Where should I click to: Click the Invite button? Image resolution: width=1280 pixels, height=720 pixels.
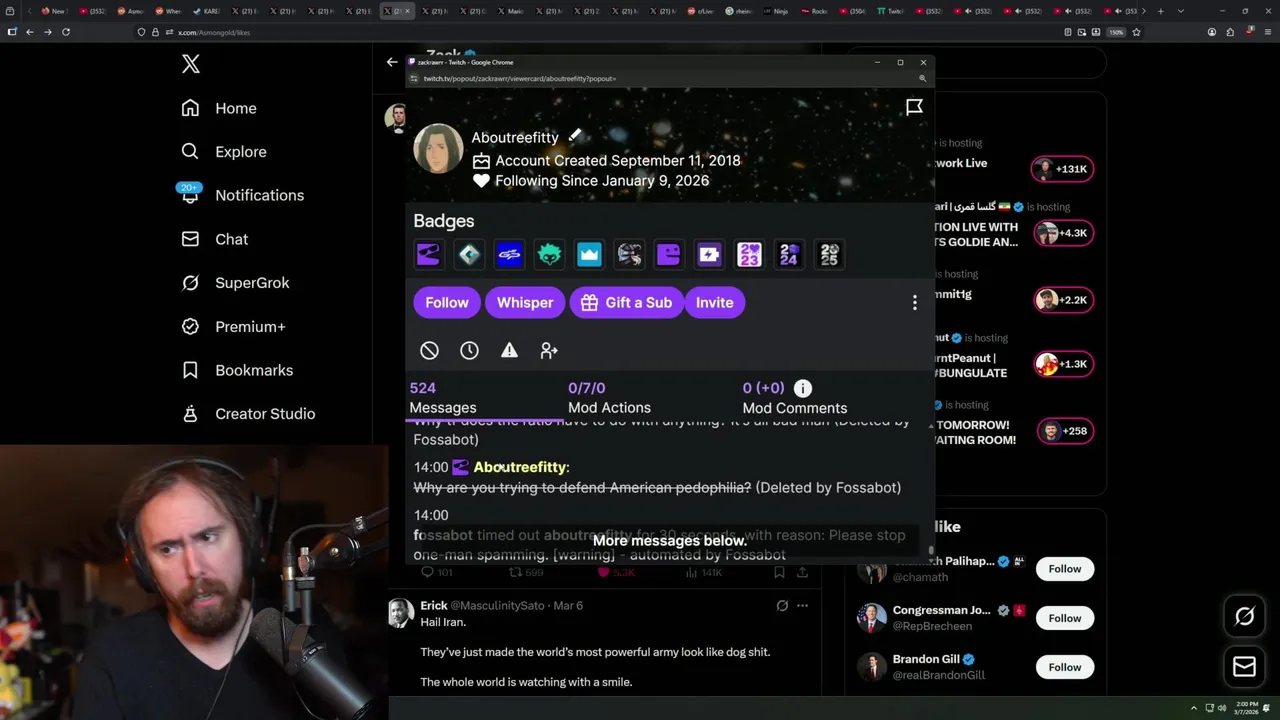point(715,303)
